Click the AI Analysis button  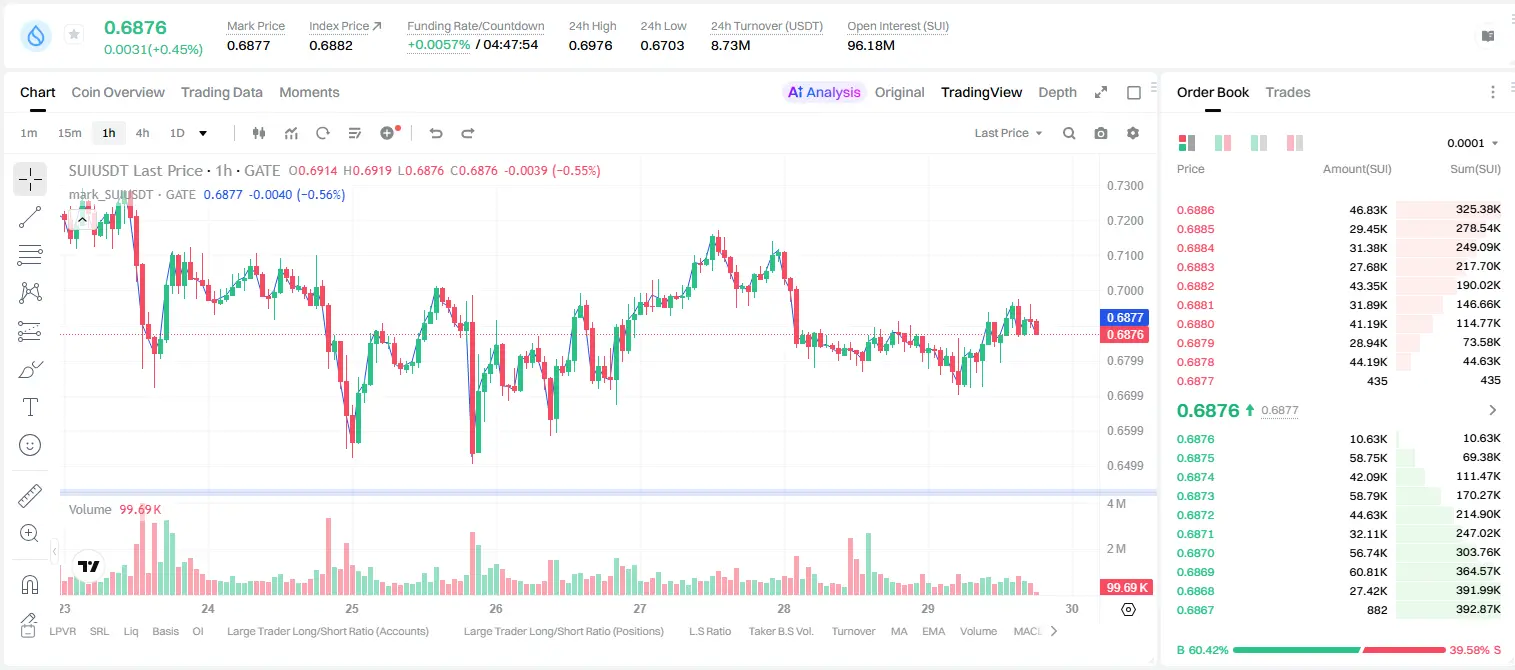[823, 92]
